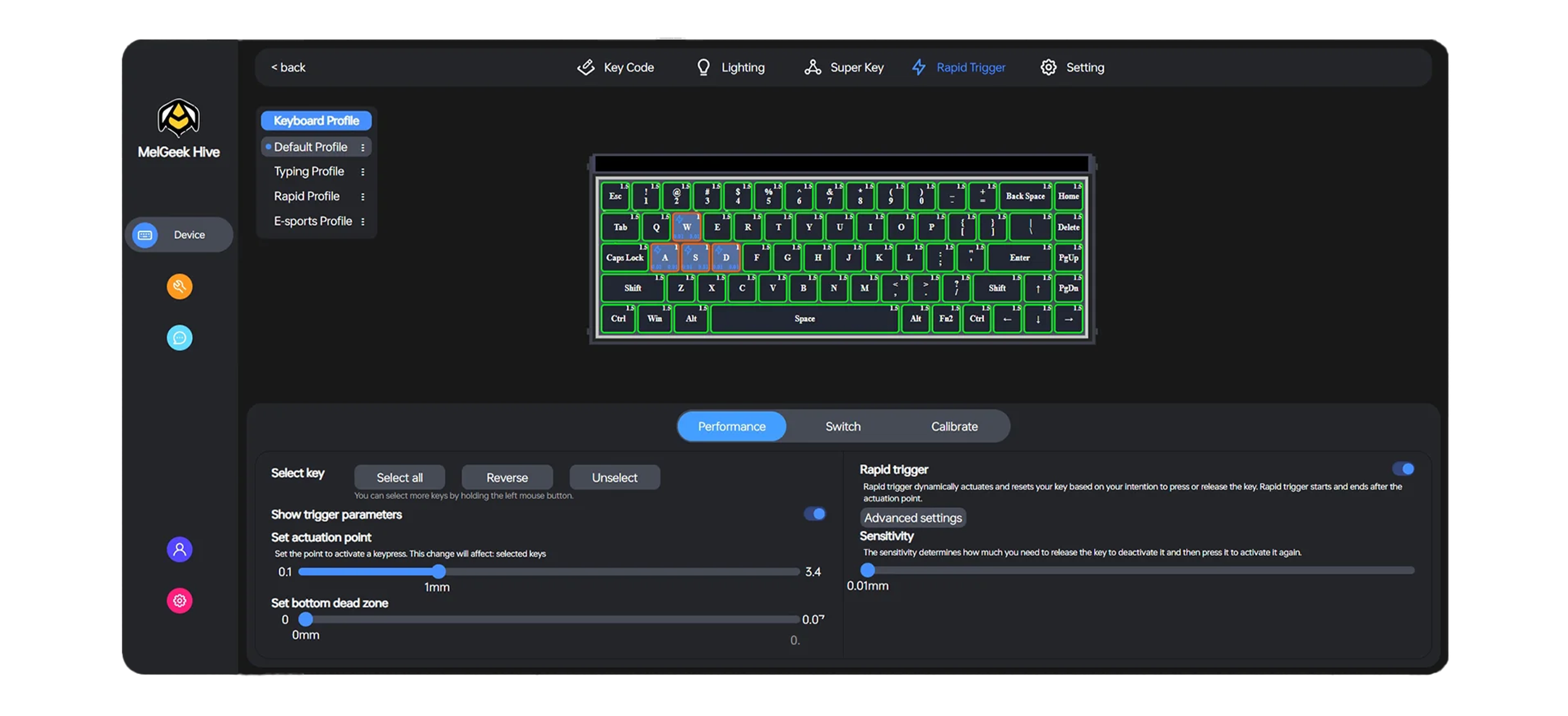This screenshot has width=1568, height=716.
Task: Click the MelGeek Hive logo
Action: pos(179,118)
